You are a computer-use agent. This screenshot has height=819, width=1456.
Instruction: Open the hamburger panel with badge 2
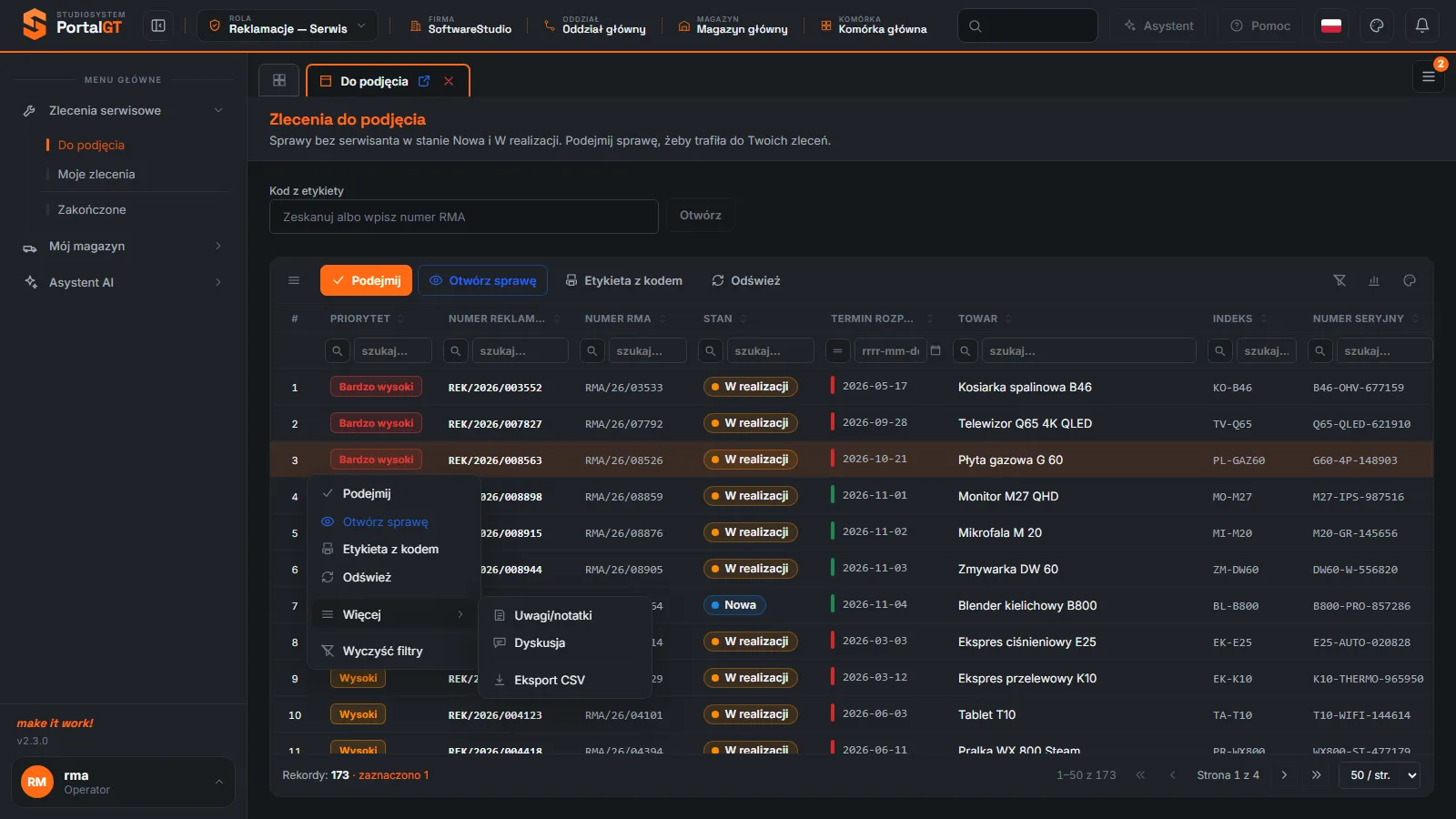[x=1429, y=76]
